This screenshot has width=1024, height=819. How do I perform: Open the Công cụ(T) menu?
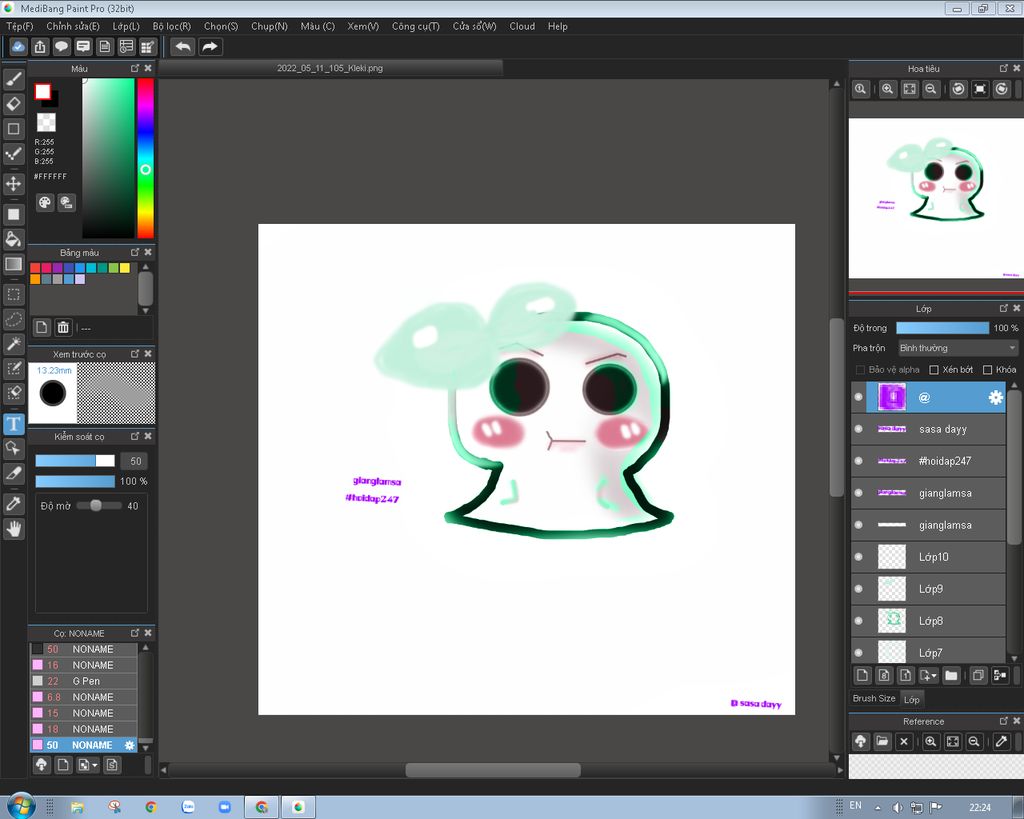(415, 26)
